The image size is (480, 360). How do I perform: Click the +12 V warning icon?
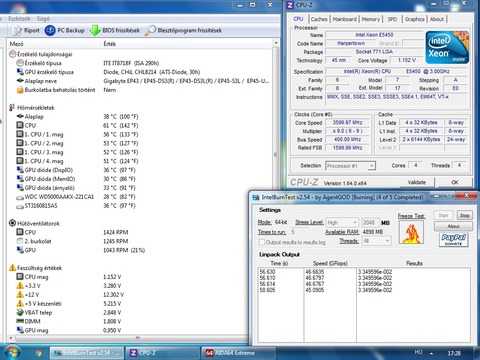tap(20, 295)
